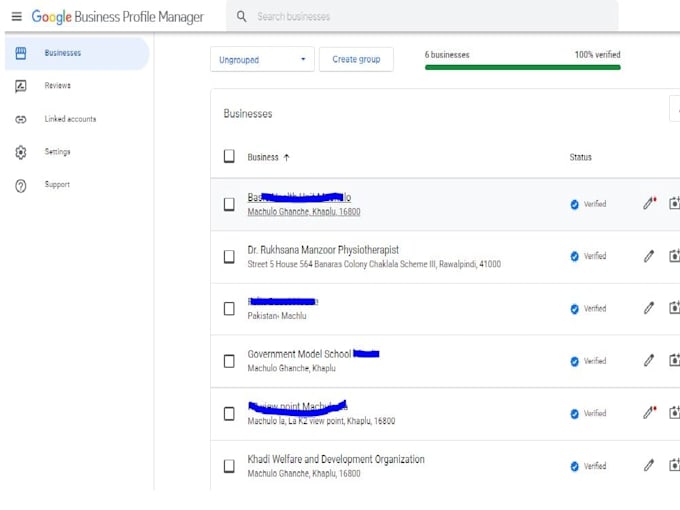Sort by Business column arrow
Viewport: 680px width, 510px height.
[287, 158]
